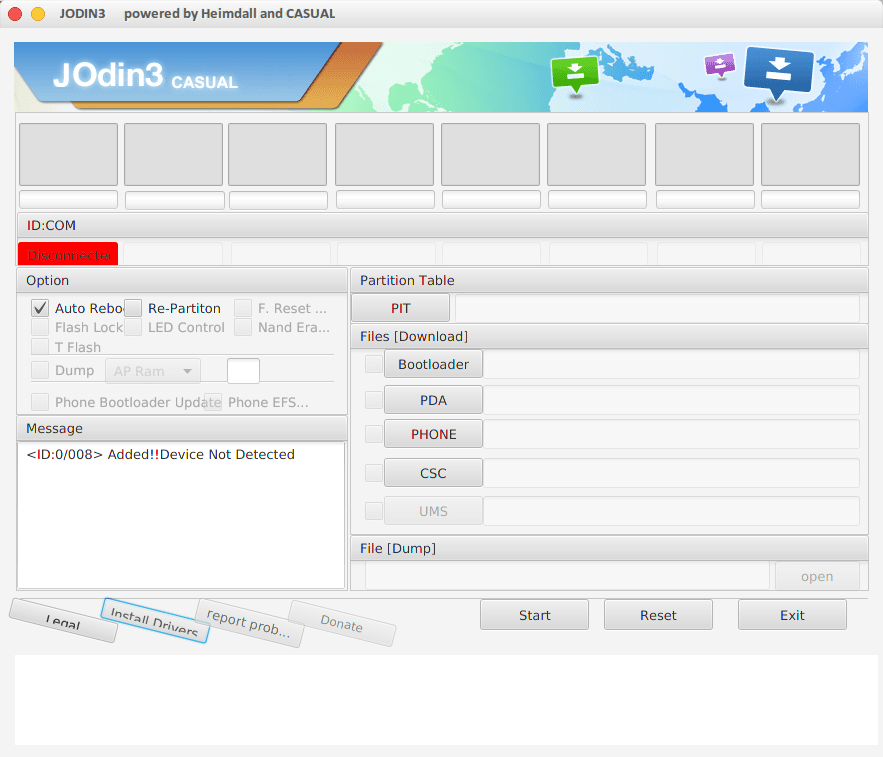Start the flashing process
Screen dimensions: 883x757
click(x=534, y=615)
